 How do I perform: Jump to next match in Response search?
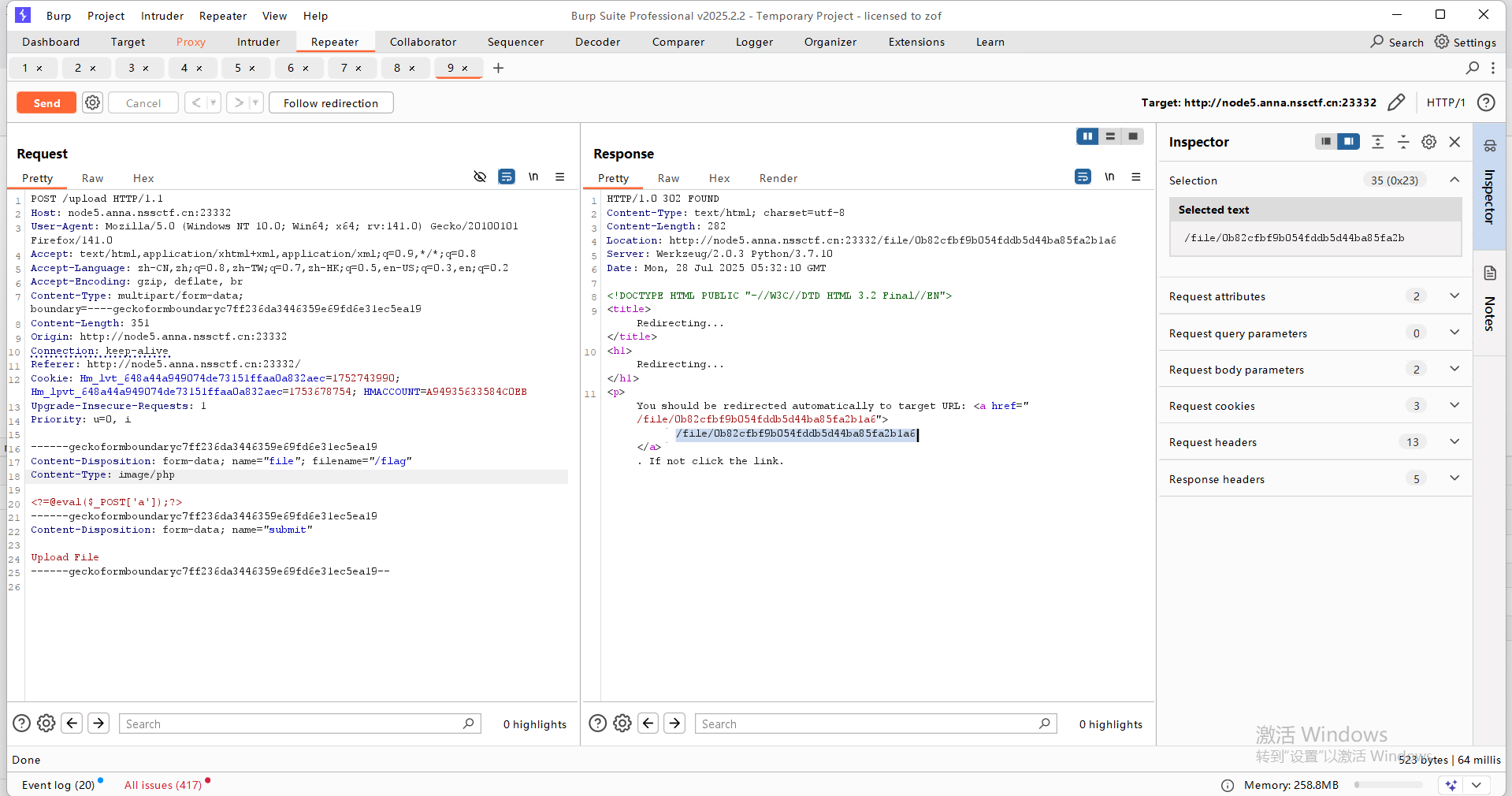[674, 723]
